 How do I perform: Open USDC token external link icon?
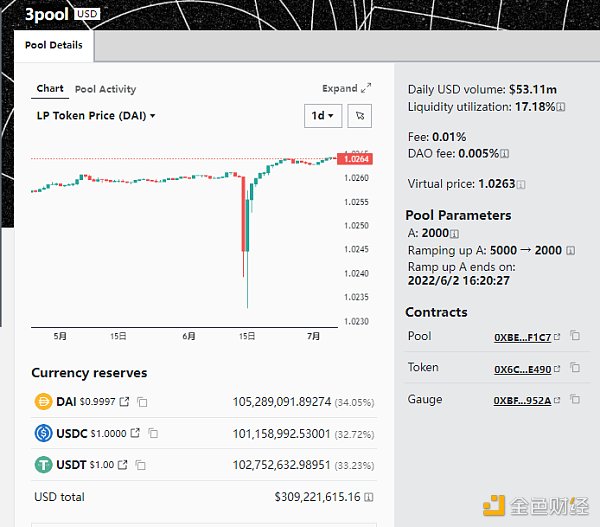135,433
